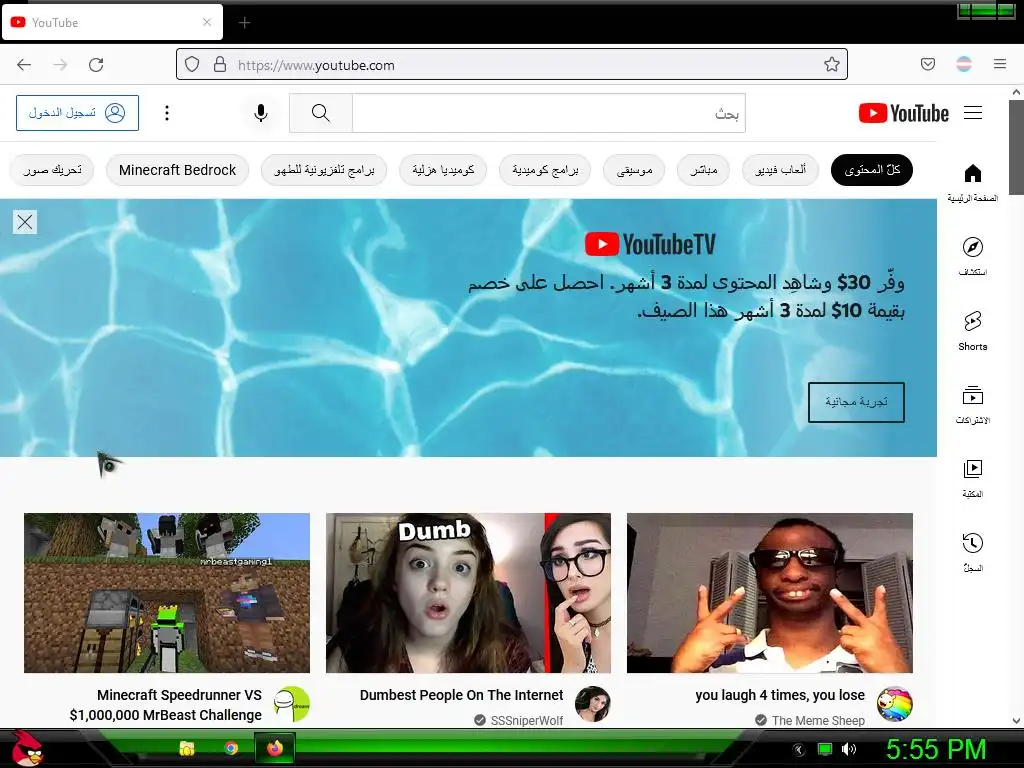Open YouTube settings three-dot menu
1024x768 pixels.
(167, 113)
